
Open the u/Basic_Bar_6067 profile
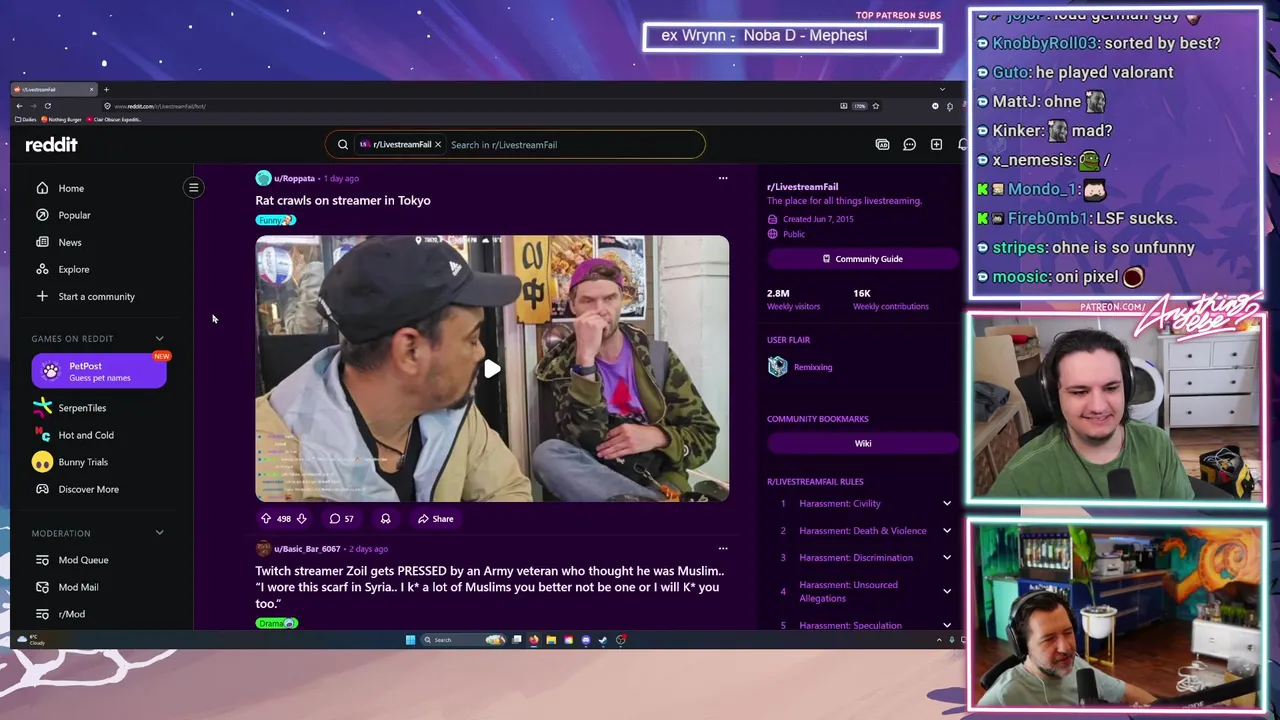(307, 549)
